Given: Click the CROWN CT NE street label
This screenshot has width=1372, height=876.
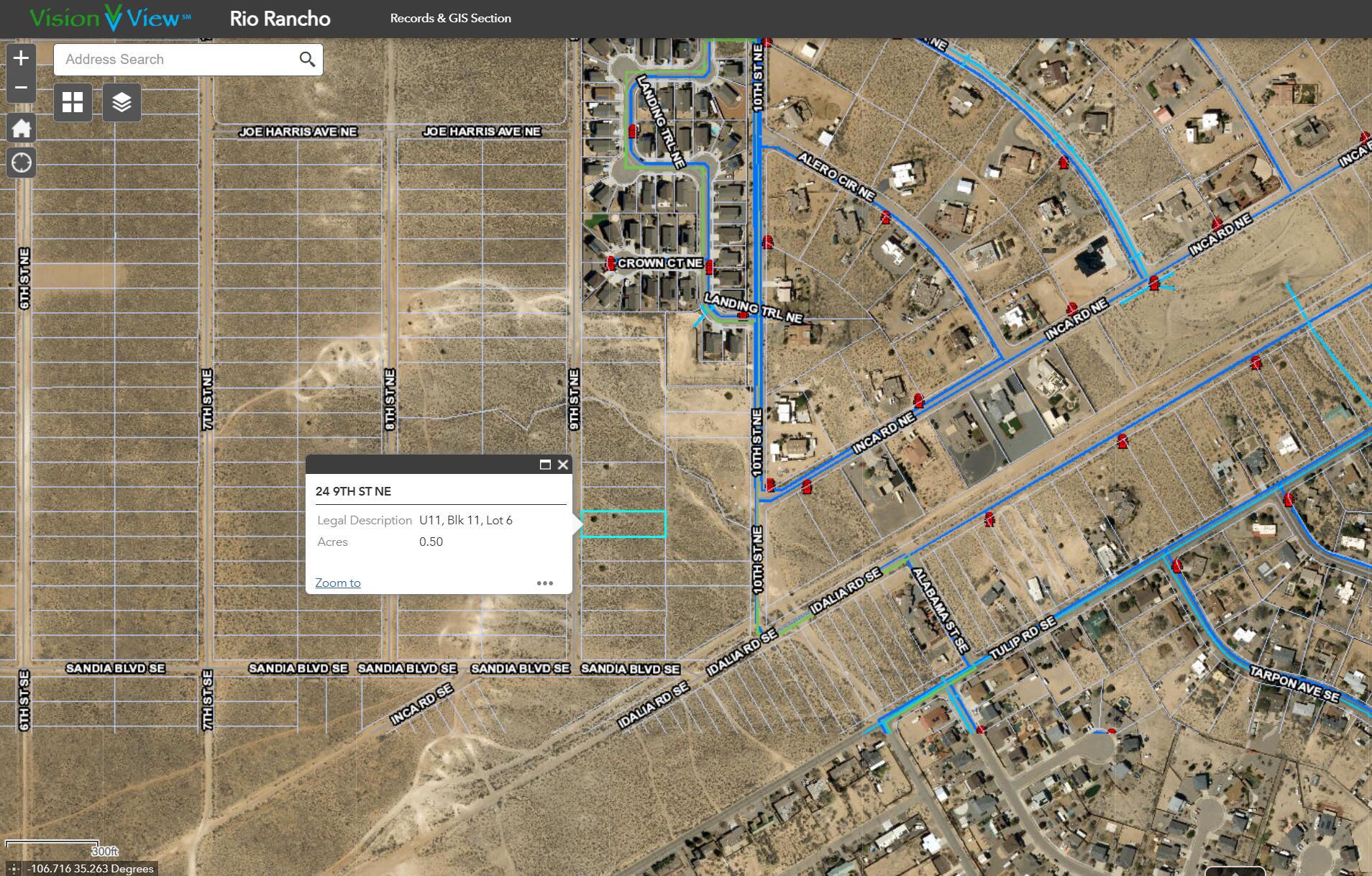Looking at the screenshot, I should pos(660,263).
